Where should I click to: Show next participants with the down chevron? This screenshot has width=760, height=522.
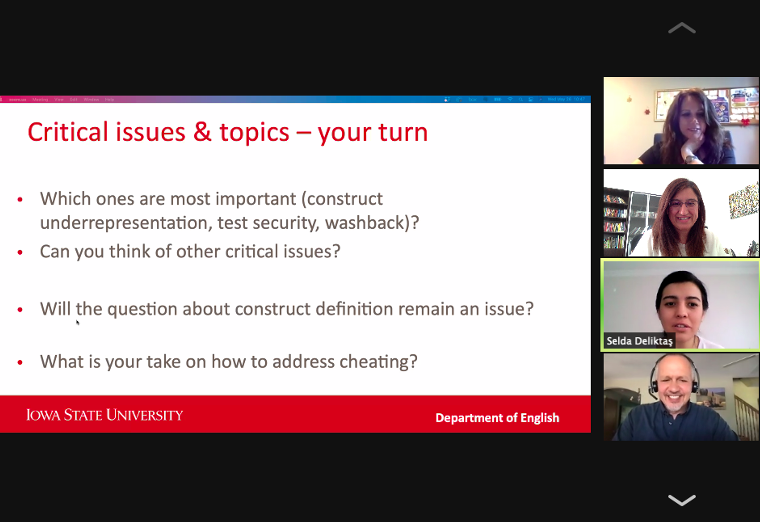coord(681,500)
